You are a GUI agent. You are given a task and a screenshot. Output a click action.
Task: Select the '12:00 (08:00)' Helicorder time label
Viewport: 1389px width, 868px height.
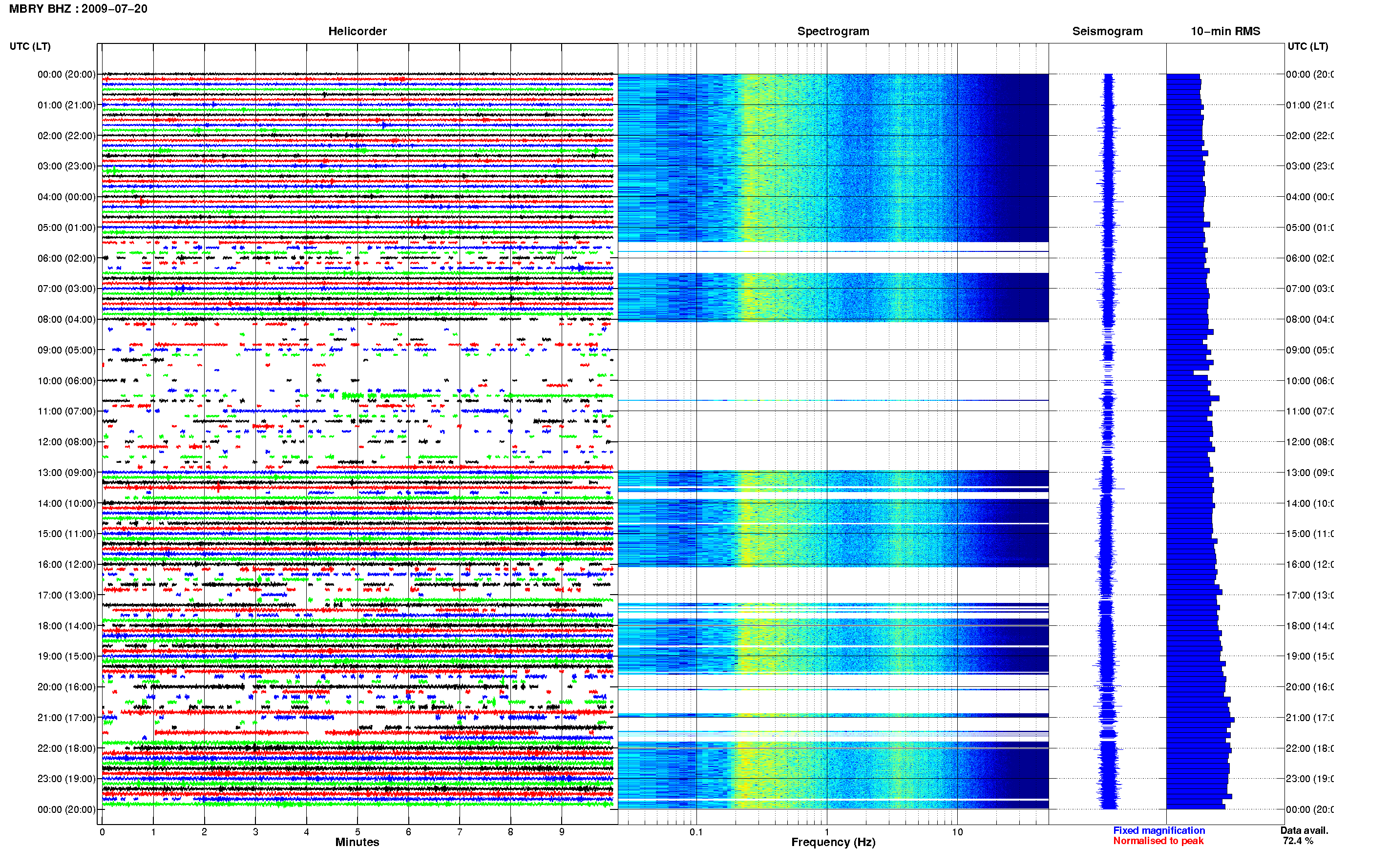tap(66, 441)
